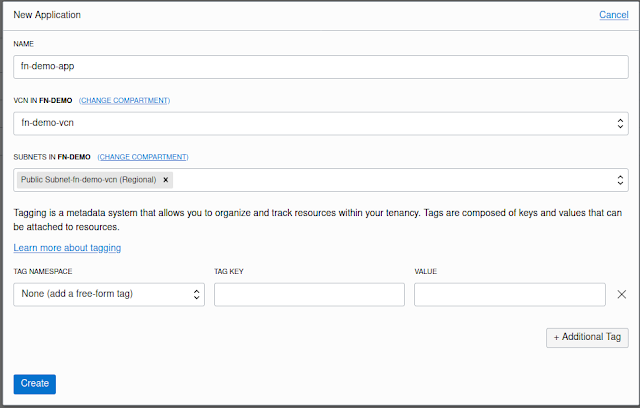Image resolution: width=640 pixels, height=408 pixels.
Task: Click the SUBNETS IN FN-DEMO label
Action: tap(52, 157)
